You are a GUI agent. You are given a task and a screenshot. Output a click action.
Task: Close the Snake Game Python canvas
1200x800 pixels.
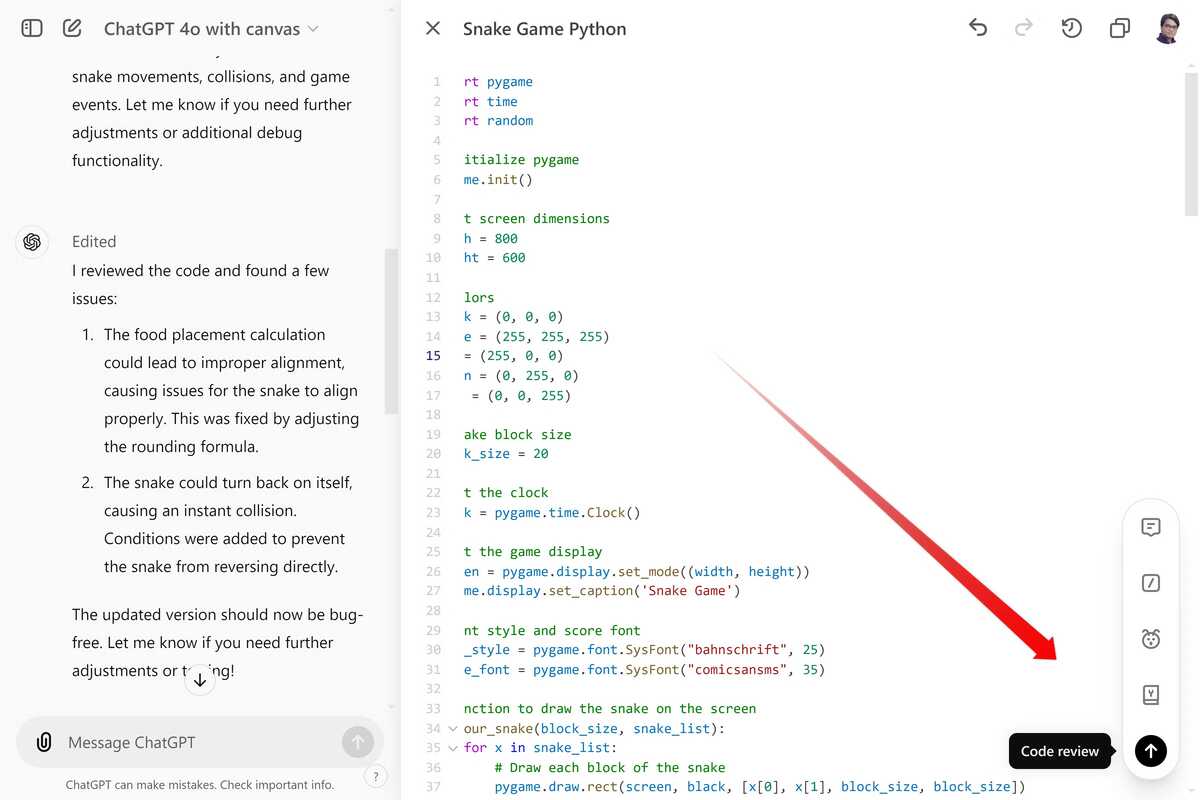pyautogui.click(x=433, y=28)
